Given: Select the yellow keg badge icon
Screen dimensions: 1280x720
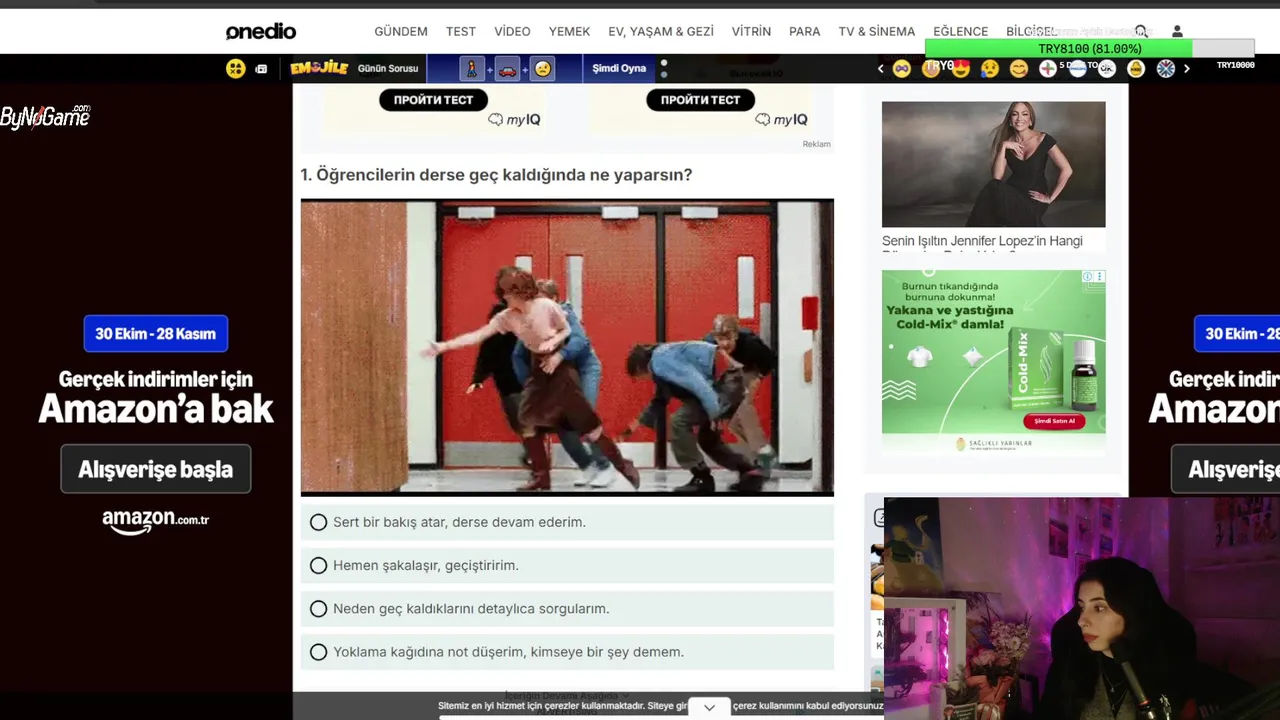Looking at the screenshot, I should (1136, 68).
